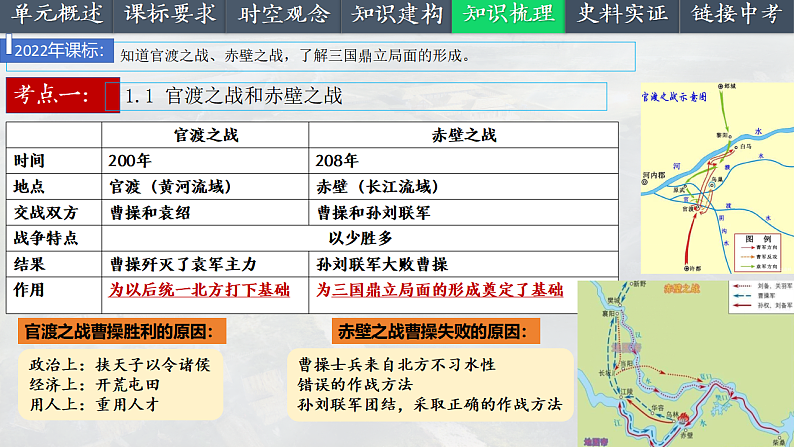Click red text 为以后统一北方打下基础

pos(199,290)
